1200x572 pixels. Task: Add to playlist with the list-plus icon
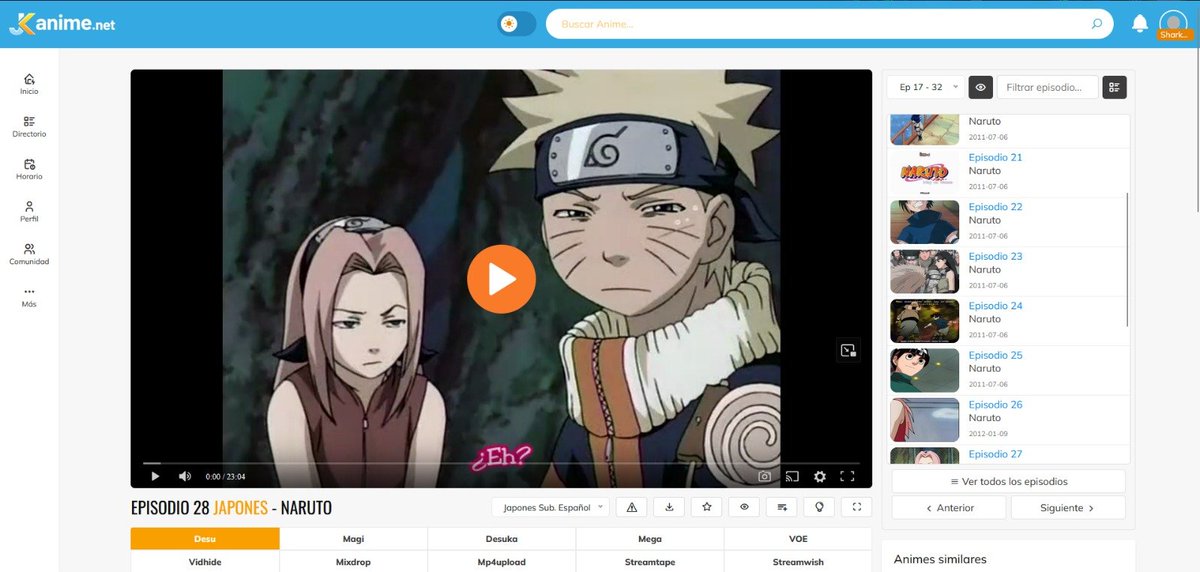tap(782, 507)
